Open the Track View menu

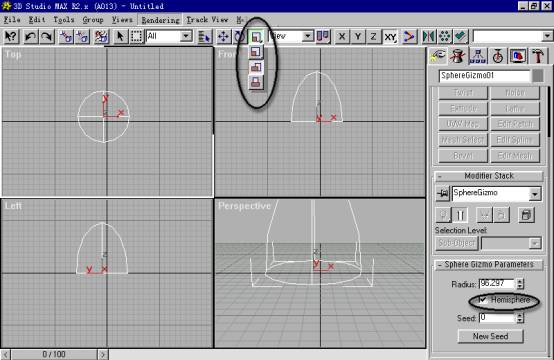pyautogui.click(x=207, y=20)
